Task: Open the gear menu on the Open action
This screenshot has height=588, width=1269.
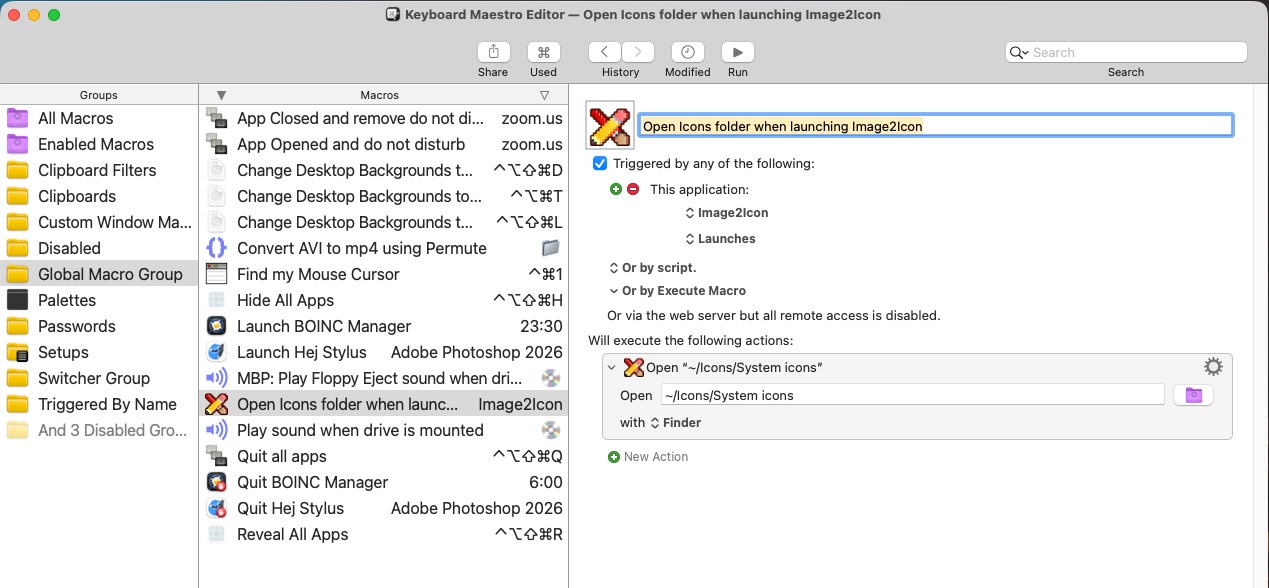Action: point(1212,366)
